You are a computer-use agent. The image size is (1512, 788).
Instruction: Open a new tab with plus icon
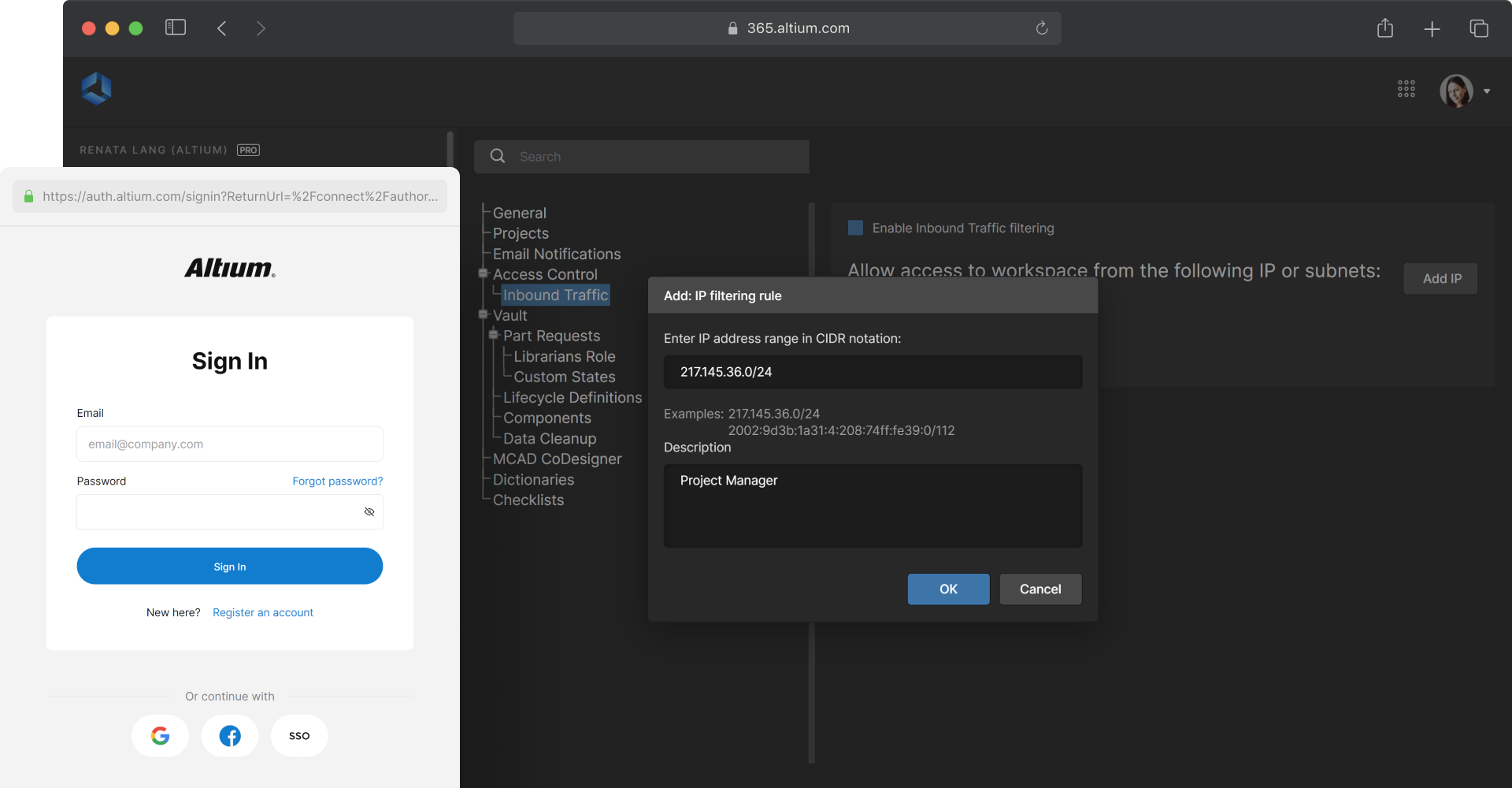tap(1432, 29)
